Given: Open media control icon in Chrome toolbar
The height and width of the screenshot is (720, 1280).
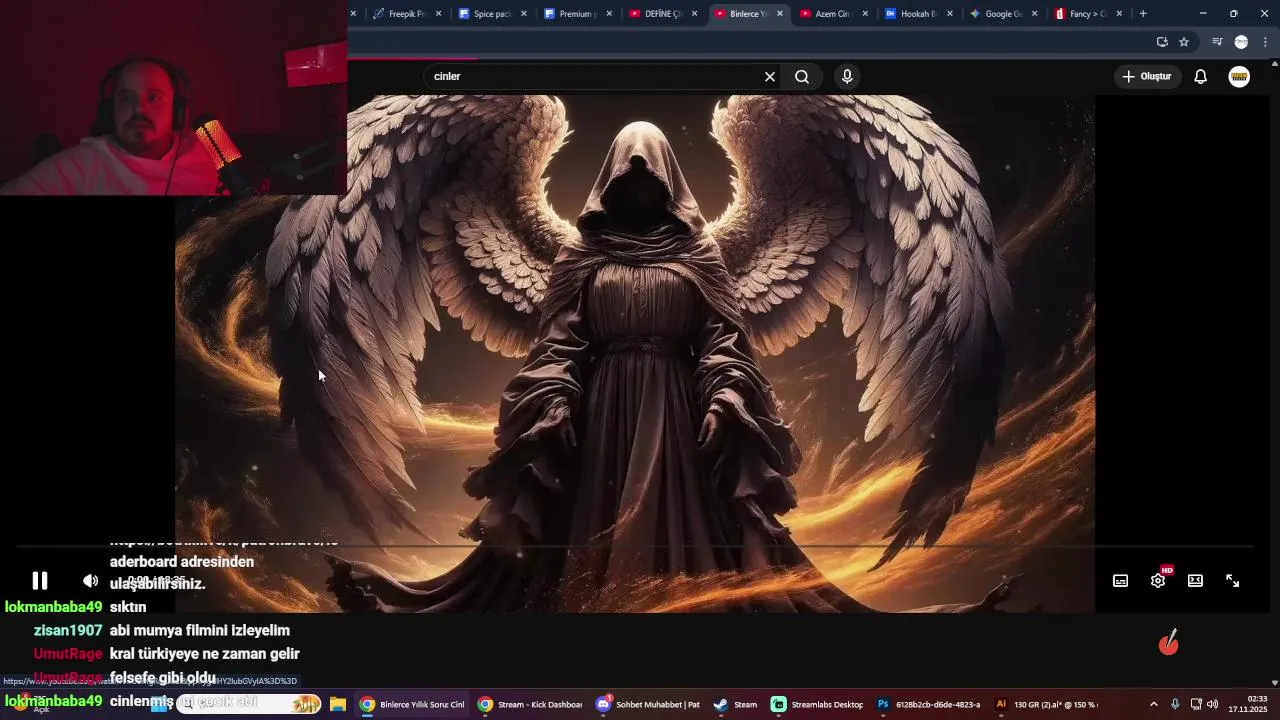Looking at the screenshot, I should [x=1217, y=42].
